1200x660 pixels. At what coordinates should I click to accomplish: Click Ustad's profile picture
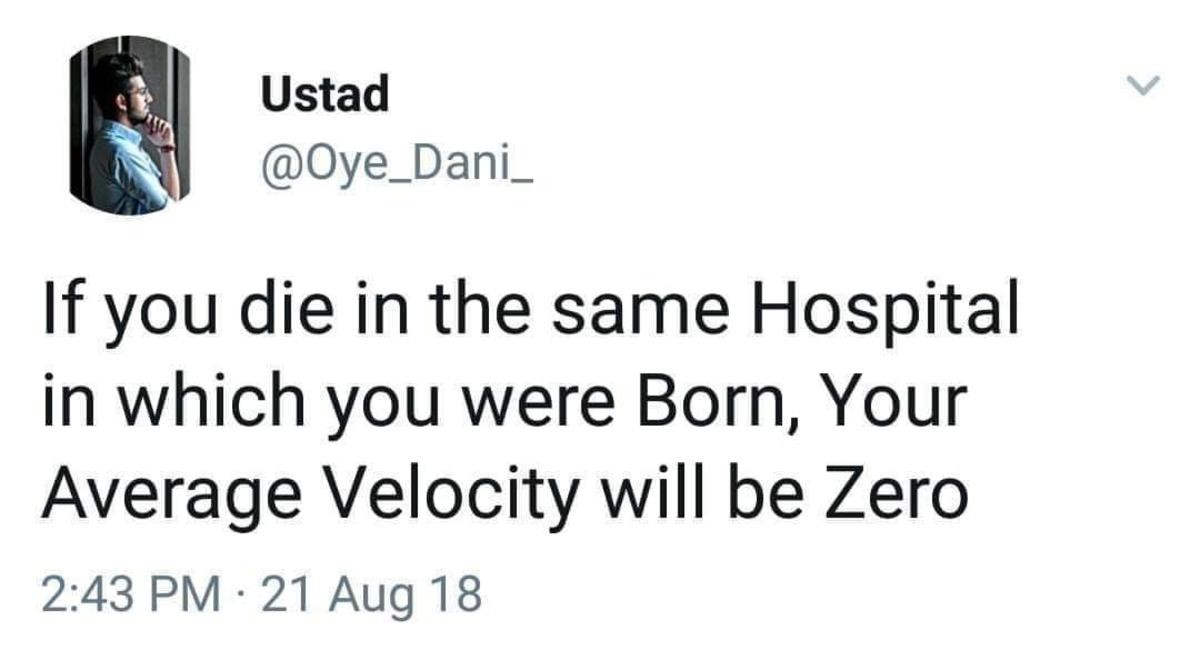(x=123, y=125)
